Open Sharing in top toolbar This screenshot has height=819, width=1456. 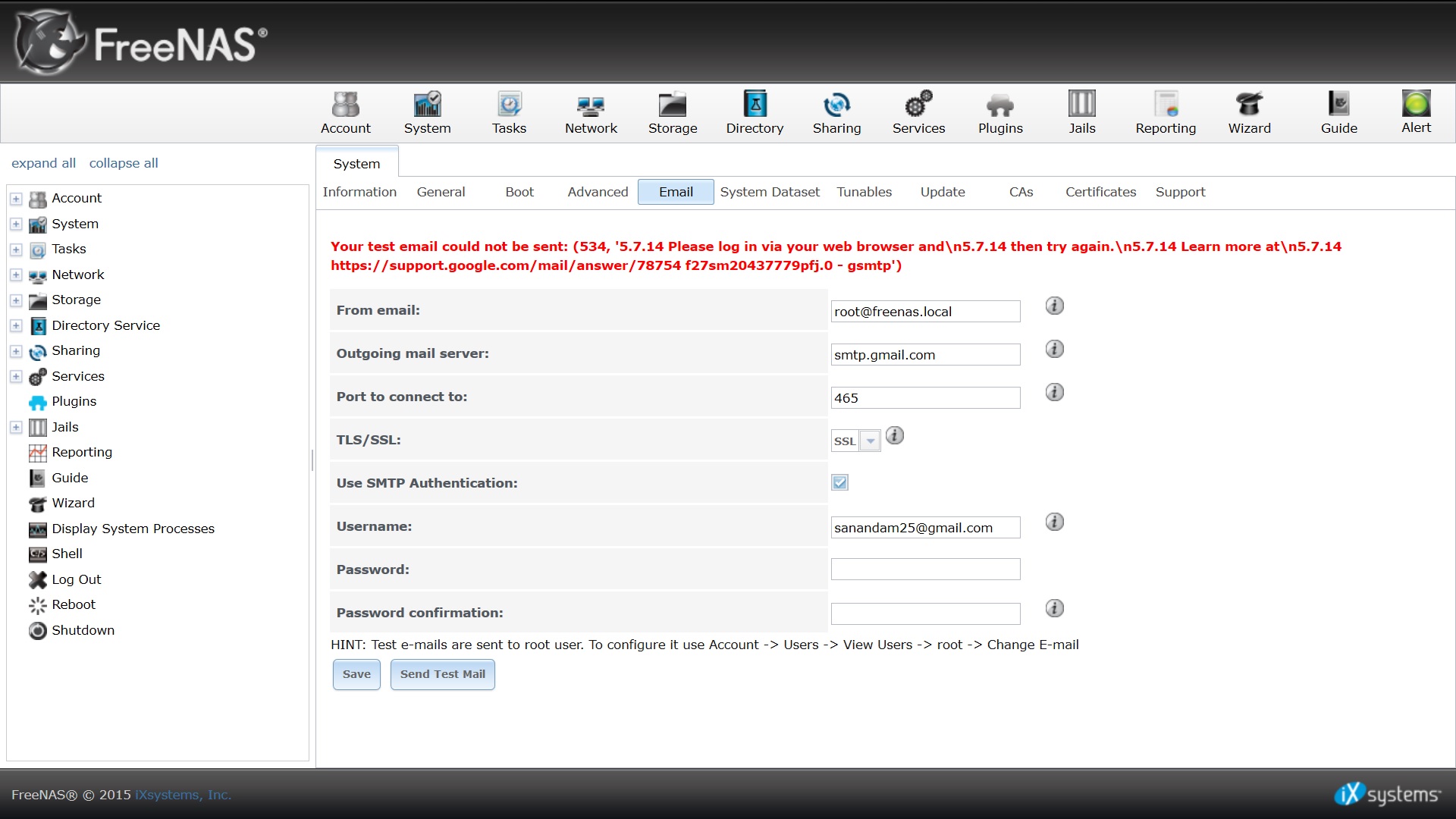click(x=836, y=113)
